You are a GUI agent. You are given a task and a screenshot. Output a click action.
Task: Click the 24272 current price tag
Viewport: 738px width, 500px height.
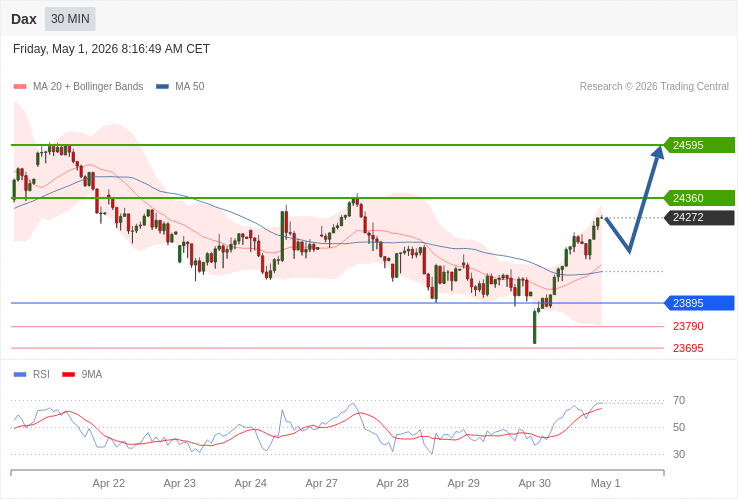pyautogui.click(x=699, y=218)
